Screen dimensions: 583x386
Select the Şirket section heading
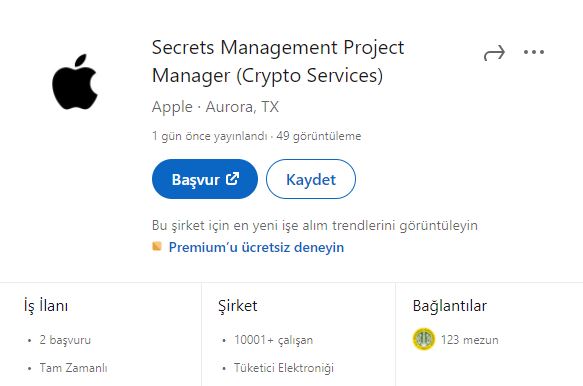pyautogui.click(x=238, y=306)
